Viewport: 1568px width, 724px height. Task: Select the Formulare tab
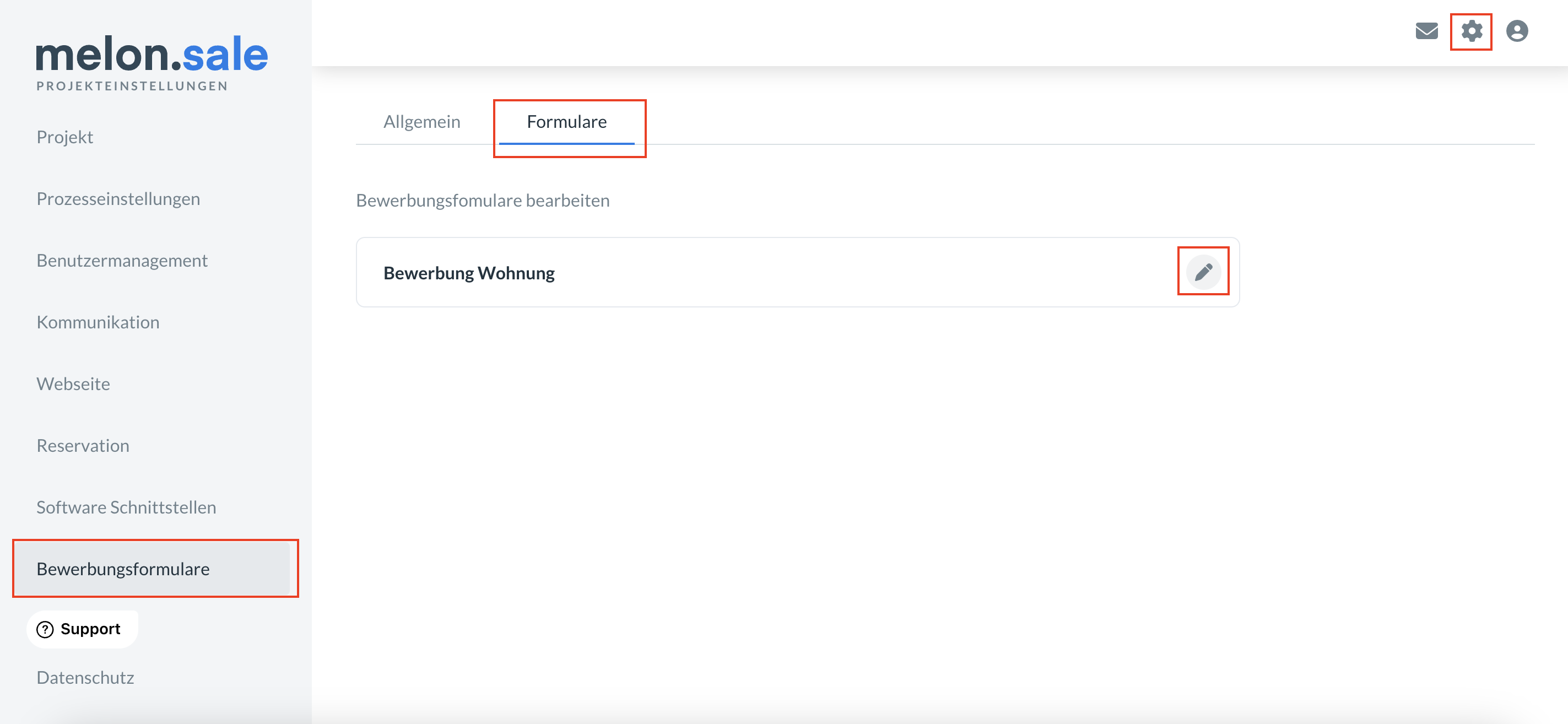pos(566,122)
